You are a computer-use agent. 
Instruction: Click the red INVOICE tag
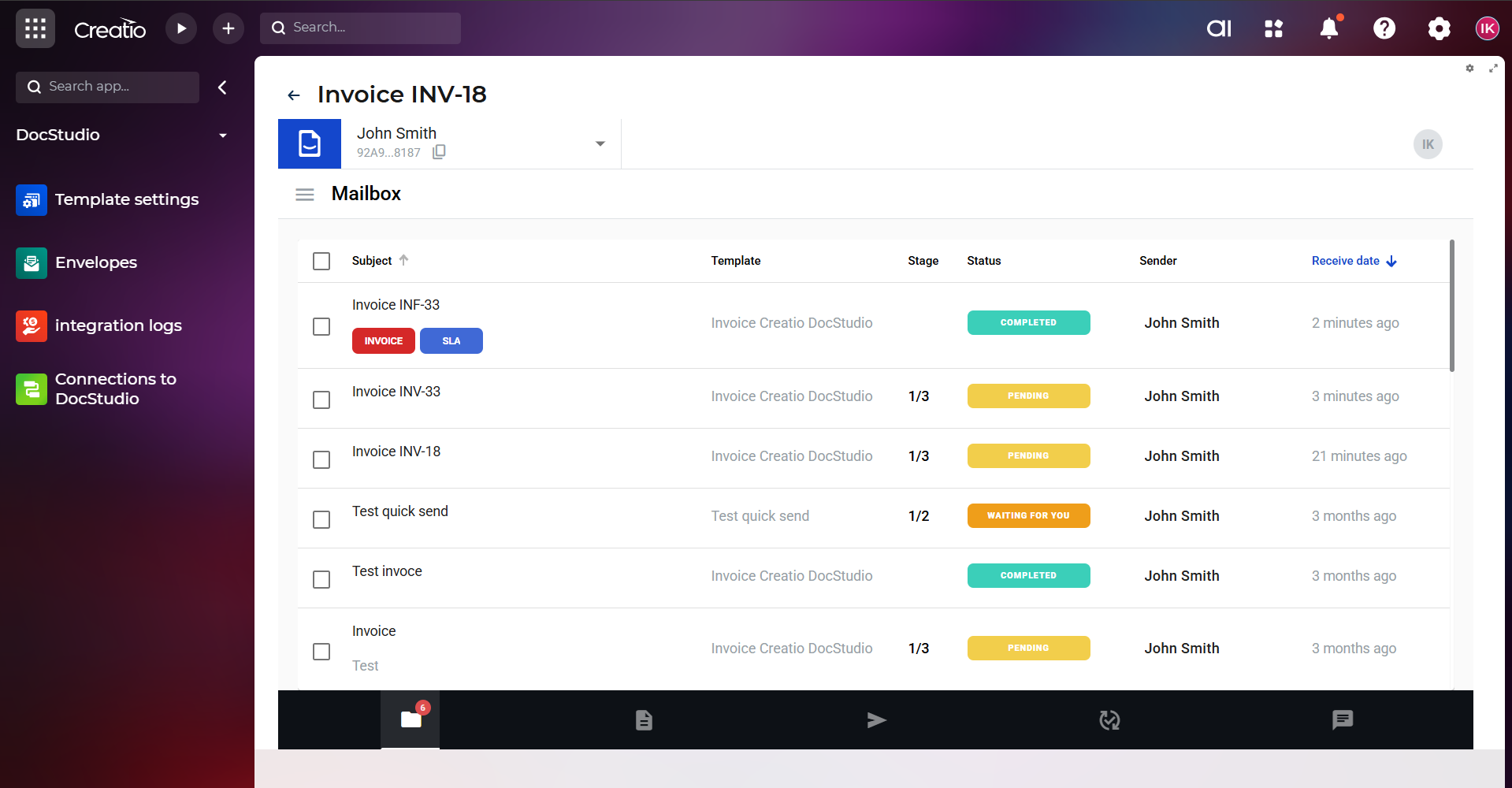pos(383,341)
